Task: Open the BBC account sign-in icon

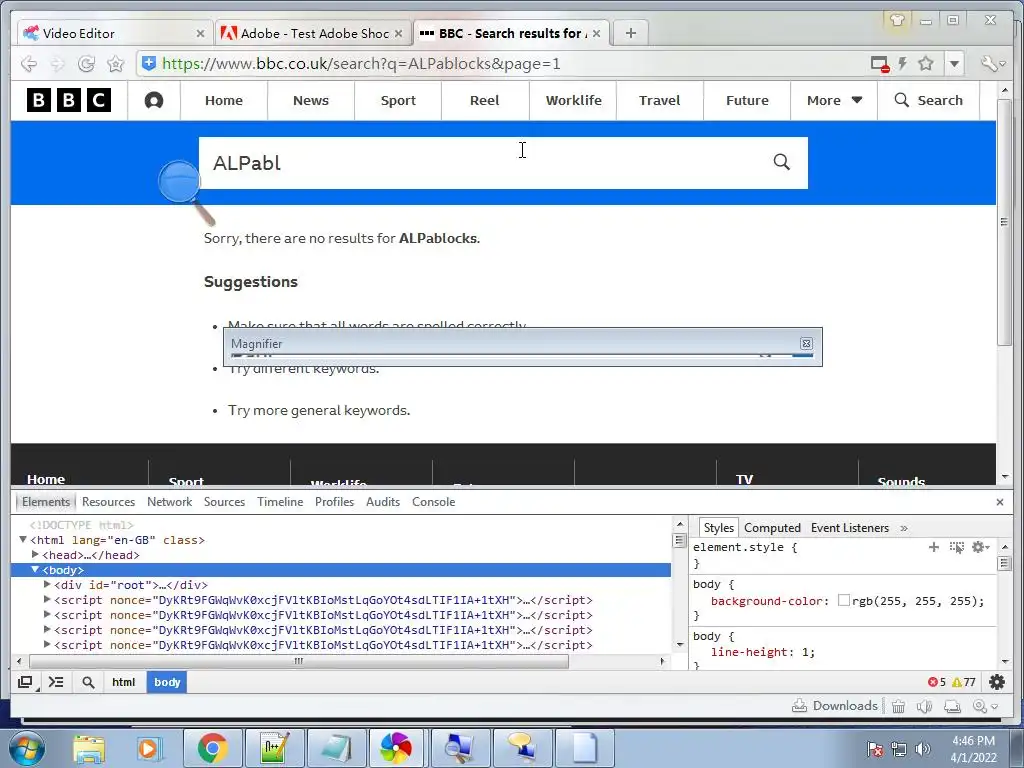Action: coord(153,101)
